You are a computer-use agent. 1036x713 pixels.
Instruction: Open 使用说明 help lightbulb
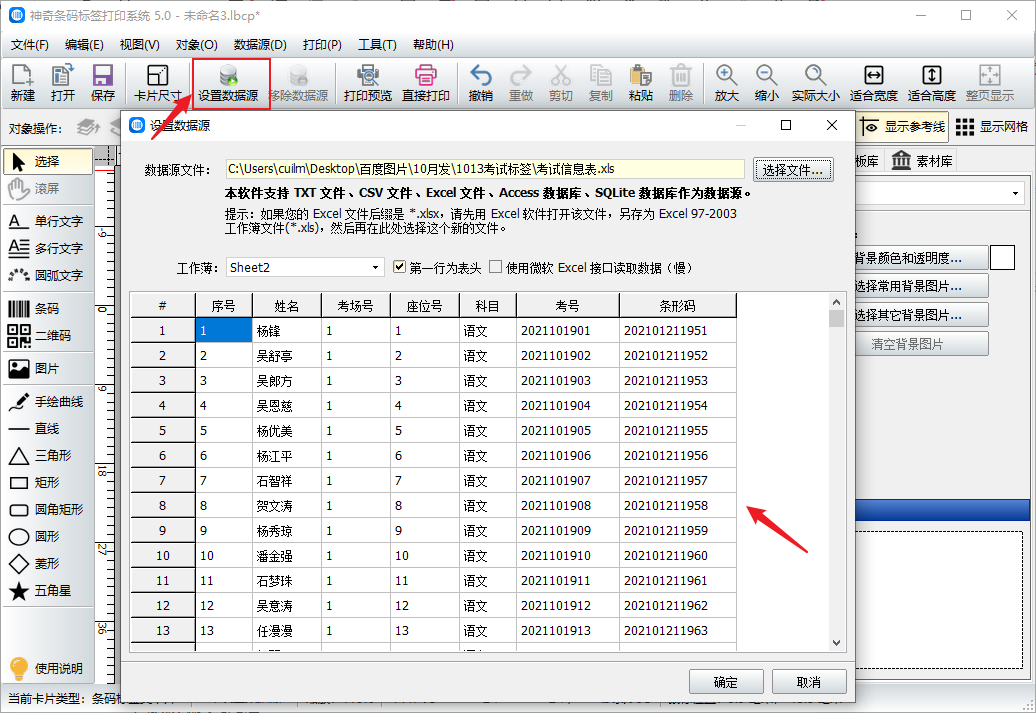pos(46,668)
